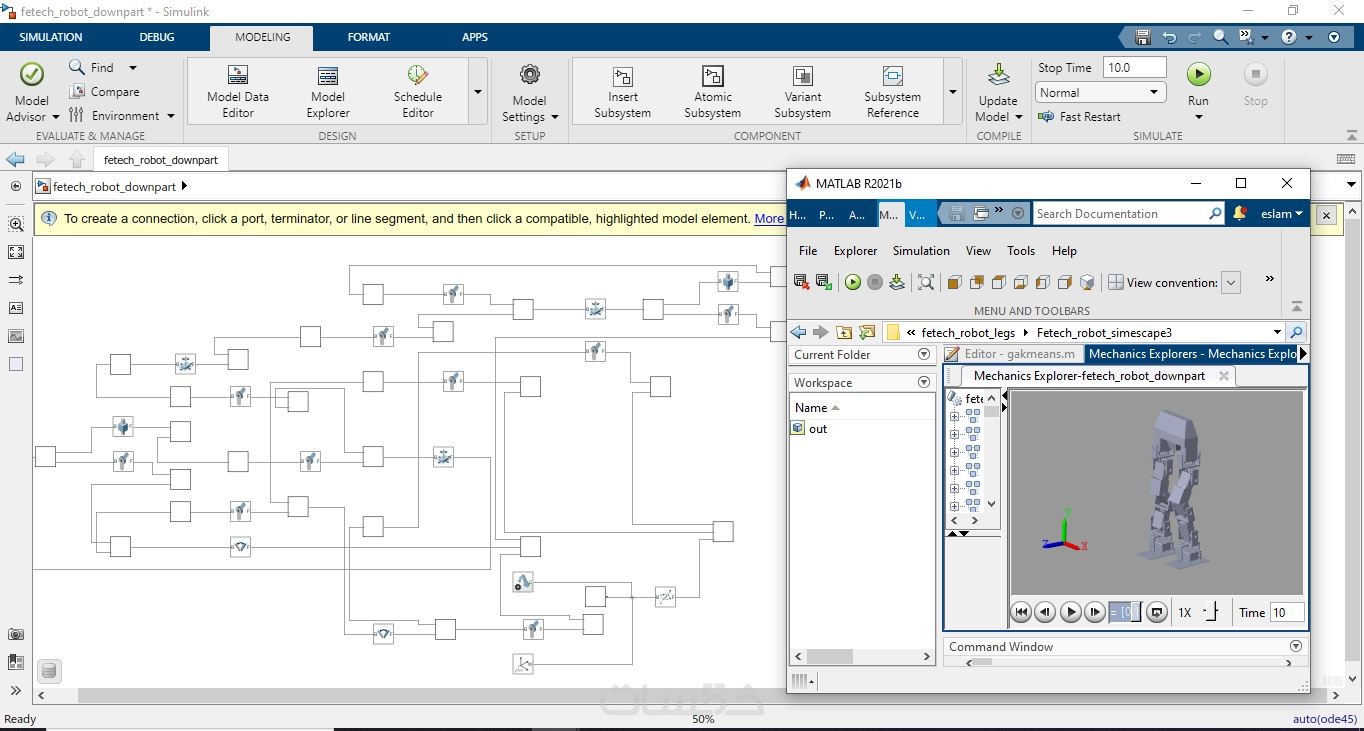Open the simulation mode Normal dropdown
The image size is (1364, 731).
[1099, 92]
